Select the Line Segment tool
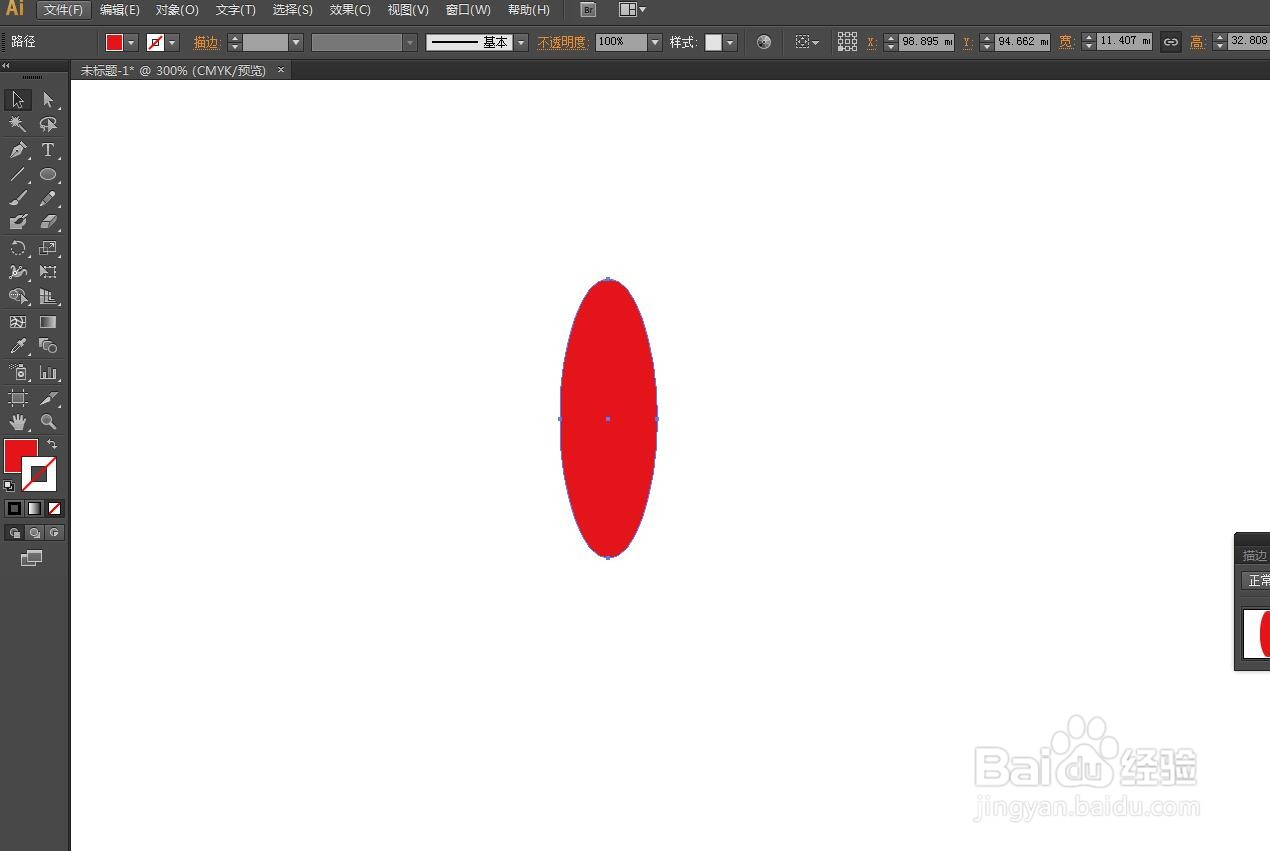Image resolution: width=1270 pixels, height=851 pixels. [x=18, y=174]
